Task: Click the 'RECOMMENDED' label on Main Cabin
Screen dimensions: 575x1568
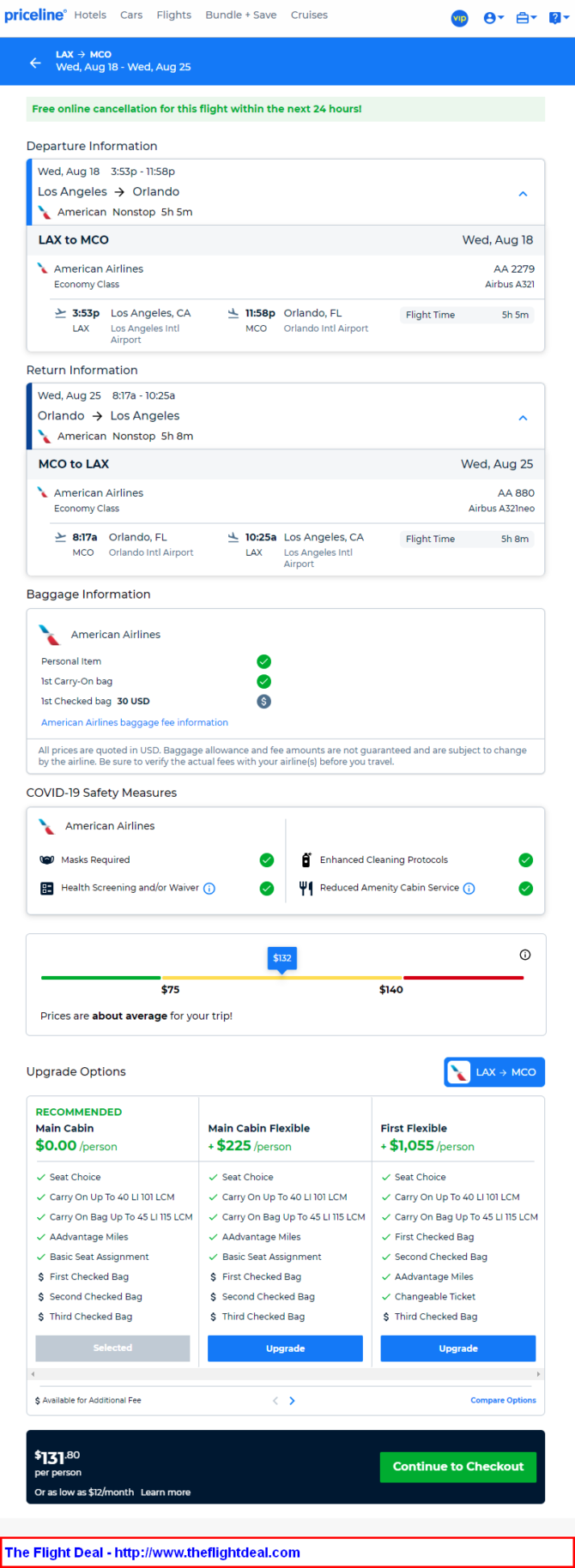Action: (79, 1112)
